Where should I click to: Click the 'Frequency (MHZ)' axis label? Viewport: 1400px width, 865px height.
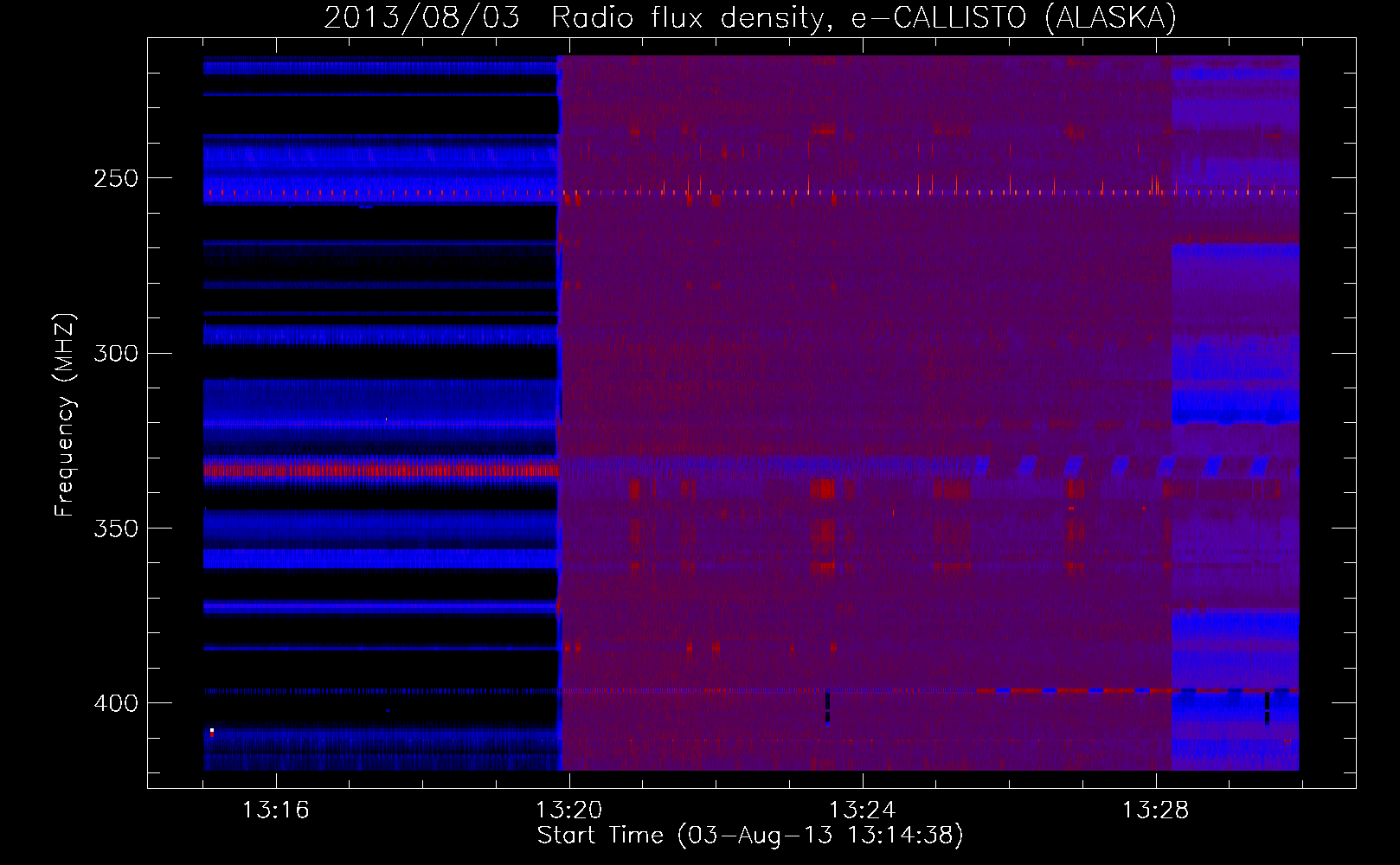point(65,415)
